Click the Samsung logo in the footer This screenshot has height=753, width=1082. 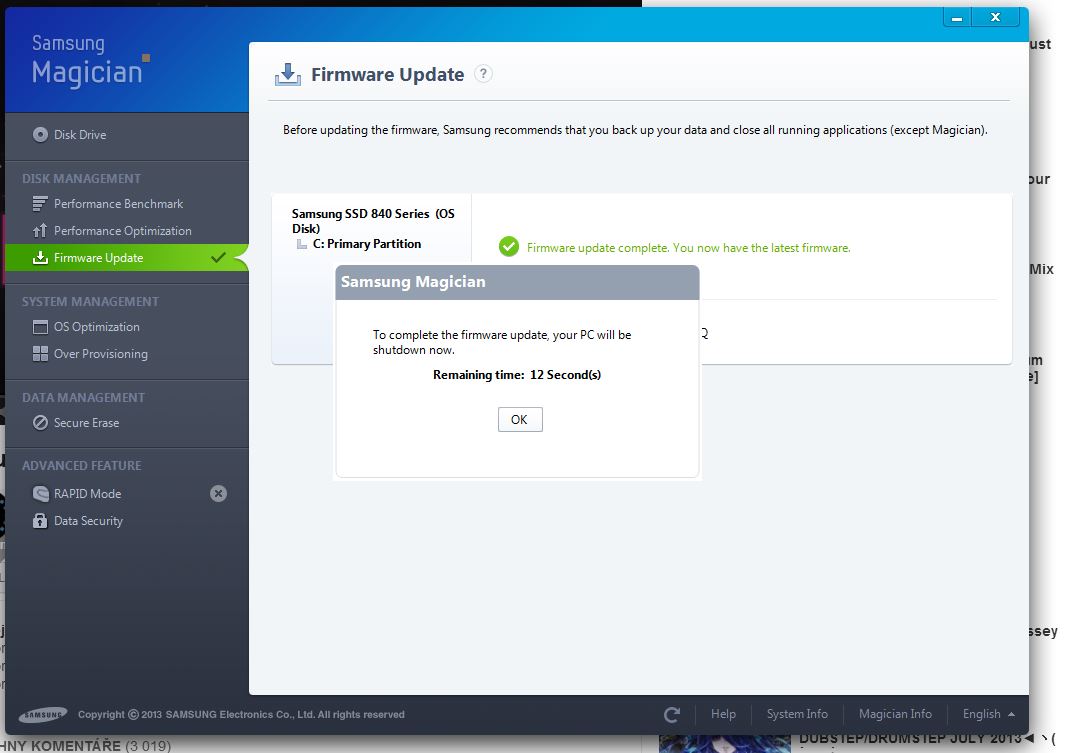point(43,714)
